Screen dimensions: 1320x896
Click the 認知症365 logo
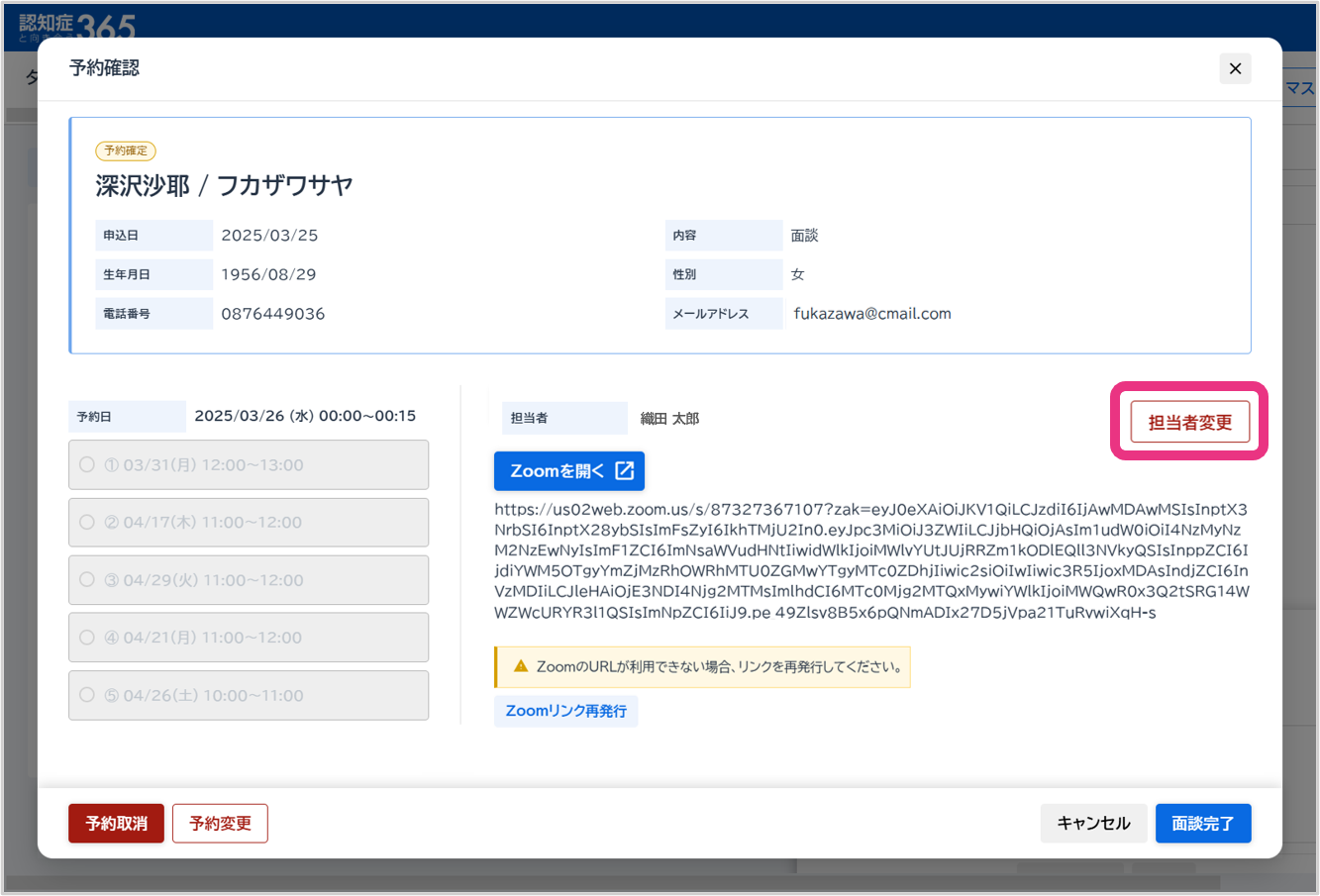[77, 24]
